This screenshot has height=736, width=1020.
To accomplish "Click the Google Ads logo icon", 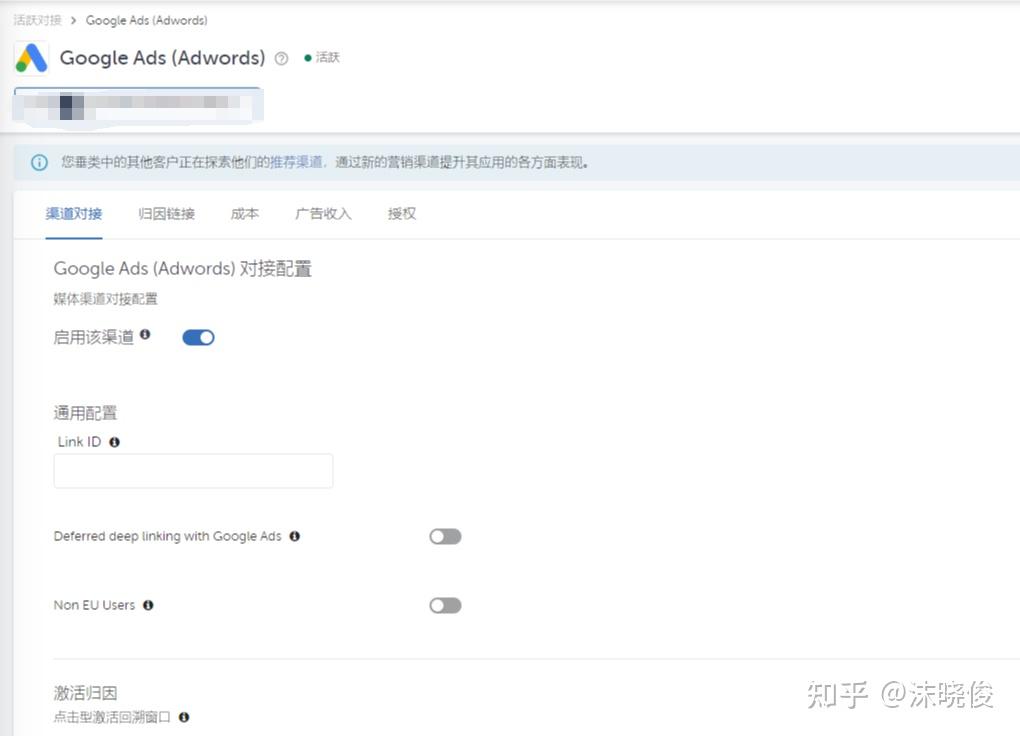I will 31,58.
